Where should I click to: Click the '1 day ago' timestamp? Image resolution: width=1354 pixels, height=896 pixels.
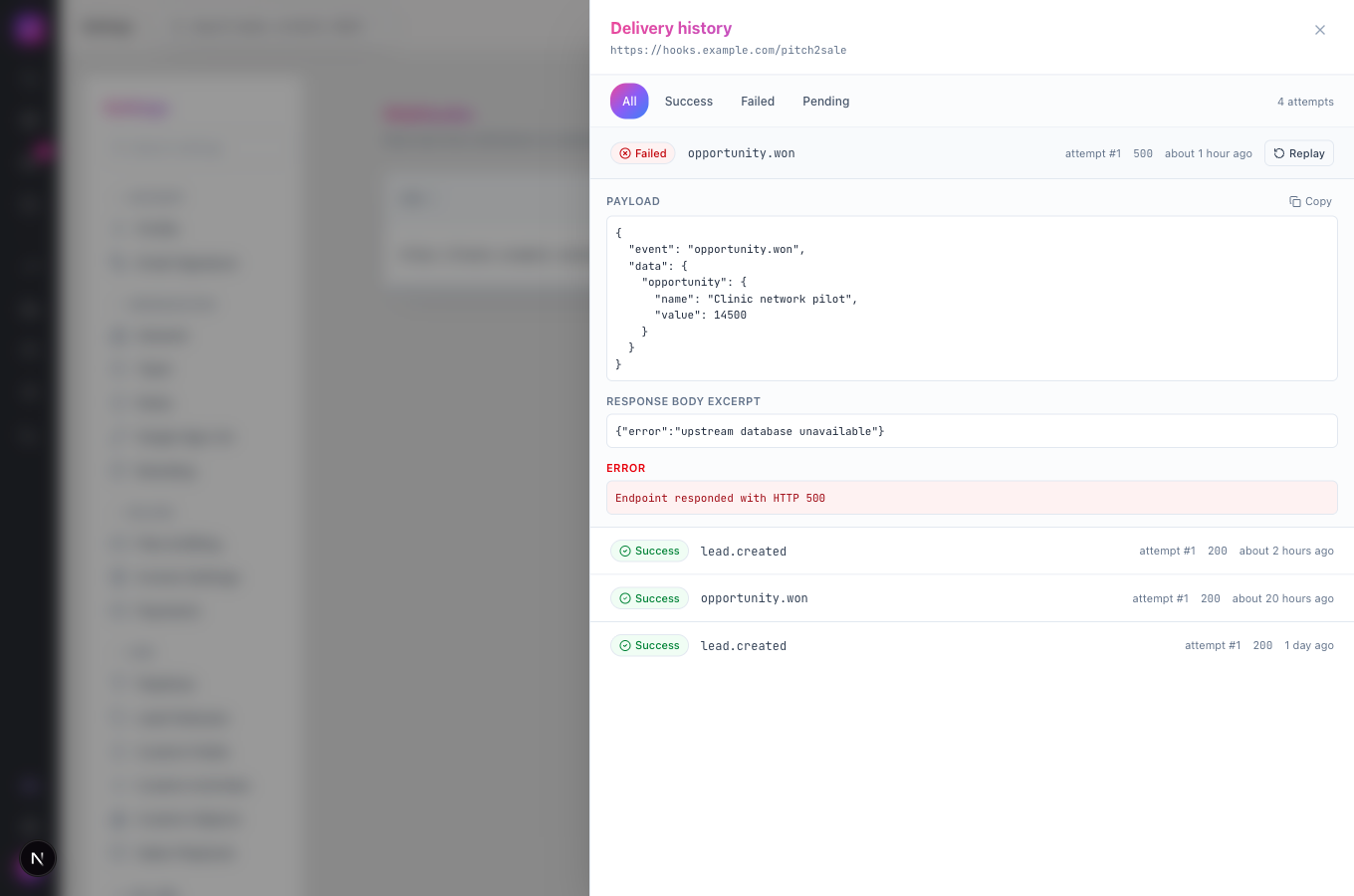coord(1309,645)
